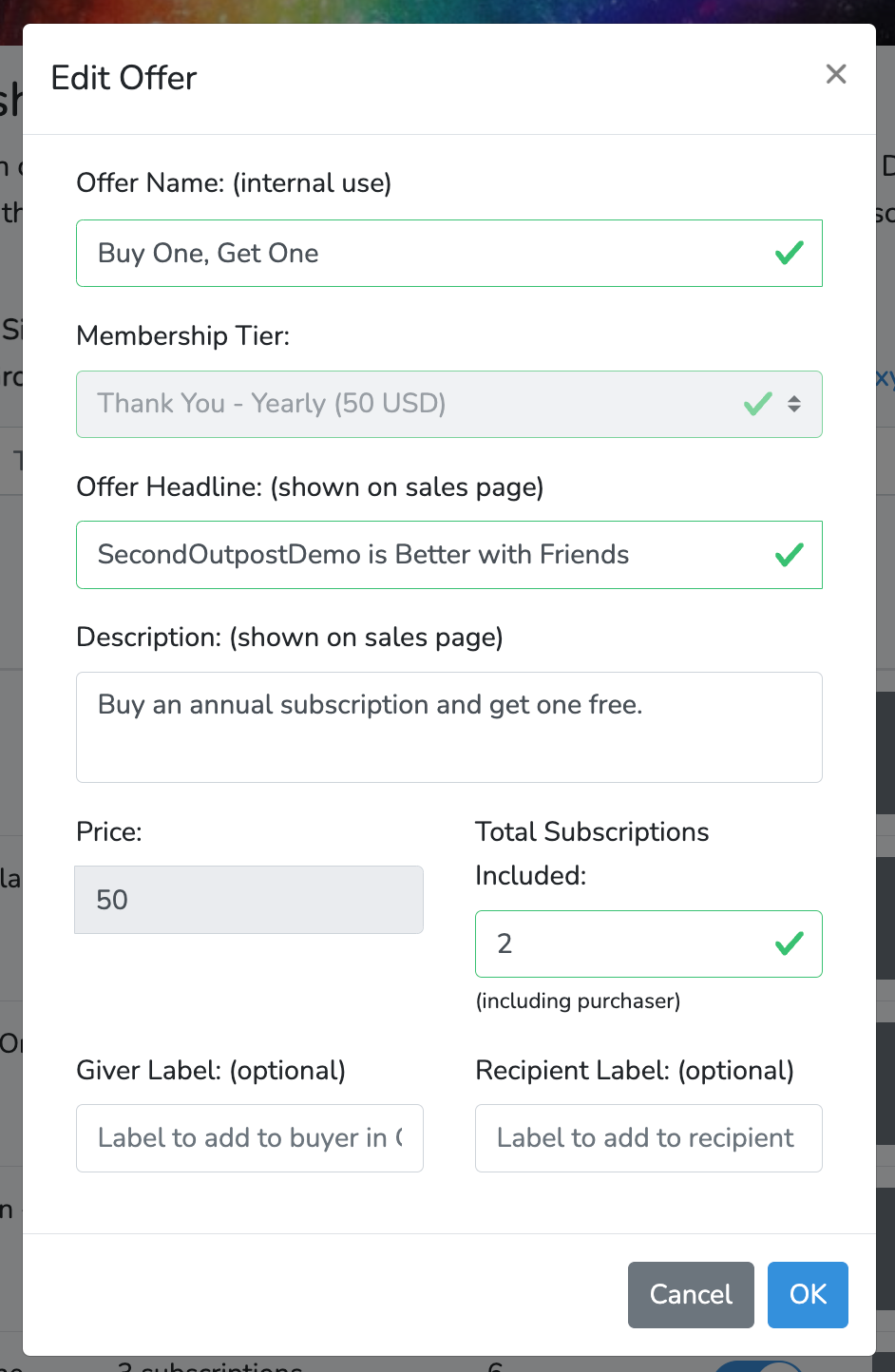Screen dimensions: 895x1372
Task: Click the green checkmark in Total Subscriptions field
Action: click(x=790, y=943)
